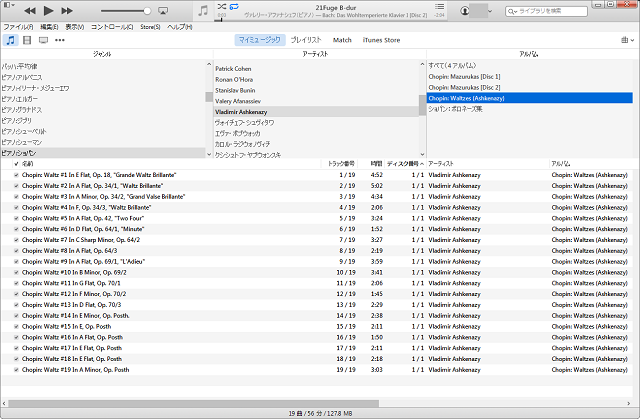The image size is (640, 419).
Task: Switch to the プレイリスト tab
Action: coord(306,40)
